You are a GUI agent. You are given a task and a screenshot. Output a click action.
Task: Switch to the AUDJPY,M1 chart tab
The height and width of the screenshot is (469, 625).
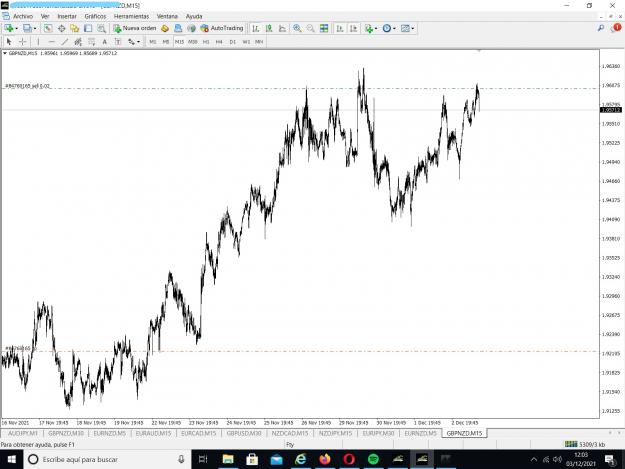pos(23,433)
